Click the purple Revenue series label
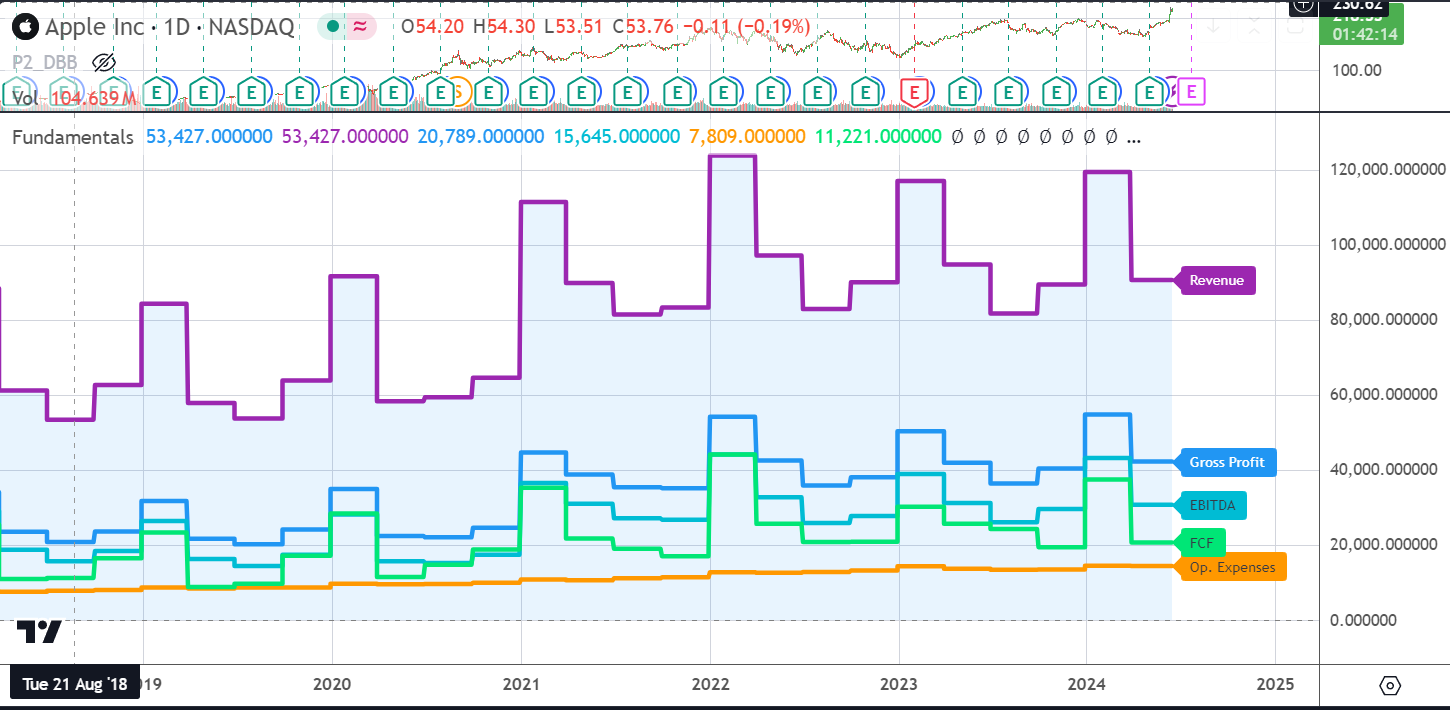1450x710 pixels. point(1216,281)
